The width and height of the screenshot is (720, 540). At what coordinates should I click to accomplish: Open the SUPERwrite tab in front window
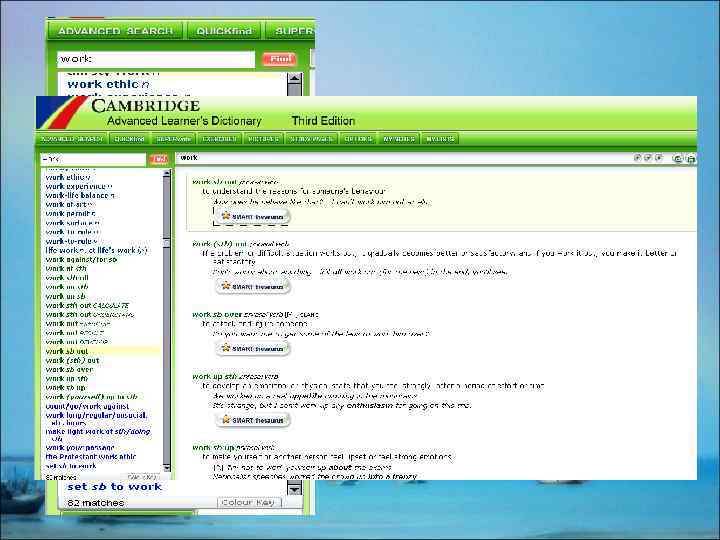pyautogui.click(x=174, y=139)
